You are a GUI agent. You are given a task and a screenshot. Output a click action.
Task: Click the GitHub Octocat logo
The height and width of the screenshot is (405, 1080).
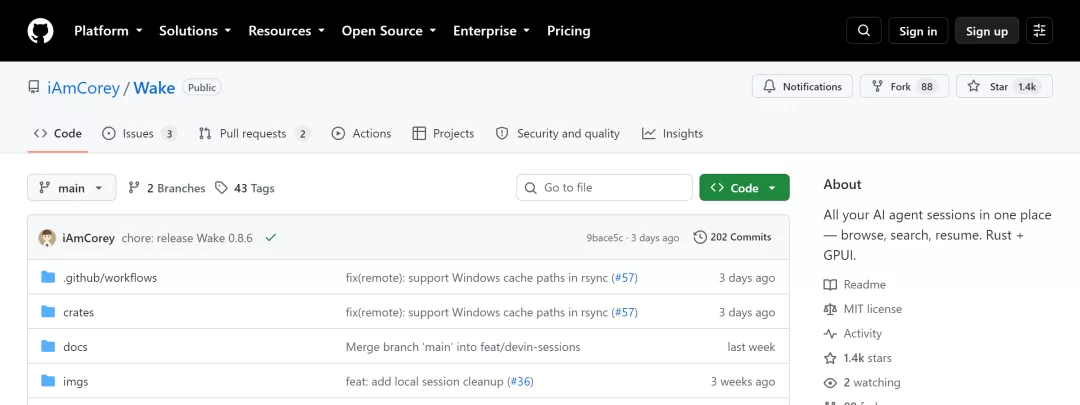(x=40, y=31)
